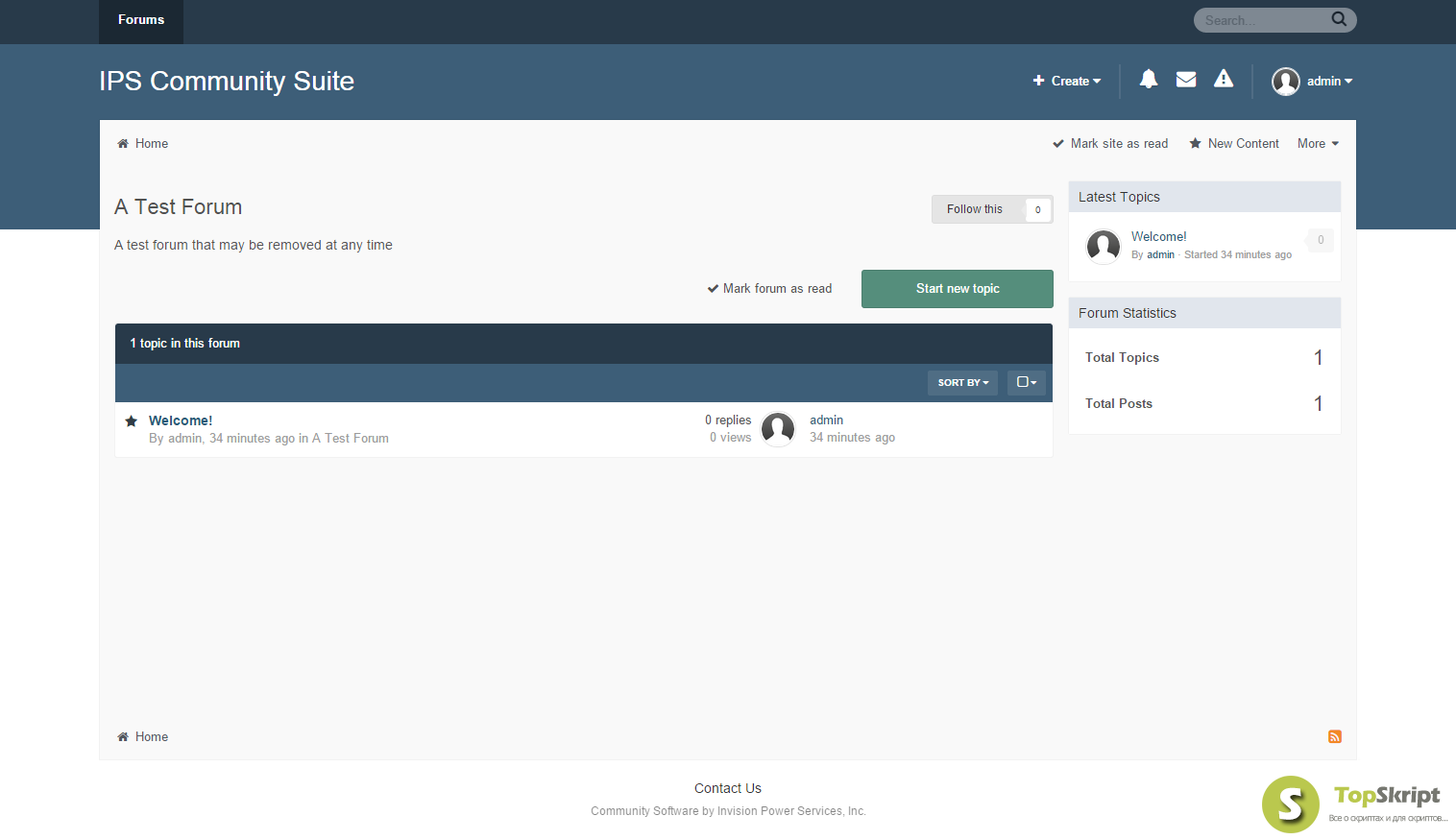The height and width of the screenshot is (840, 1456).
Task: Open the Create dropdown menu
Action: (x=1067, y=81)
